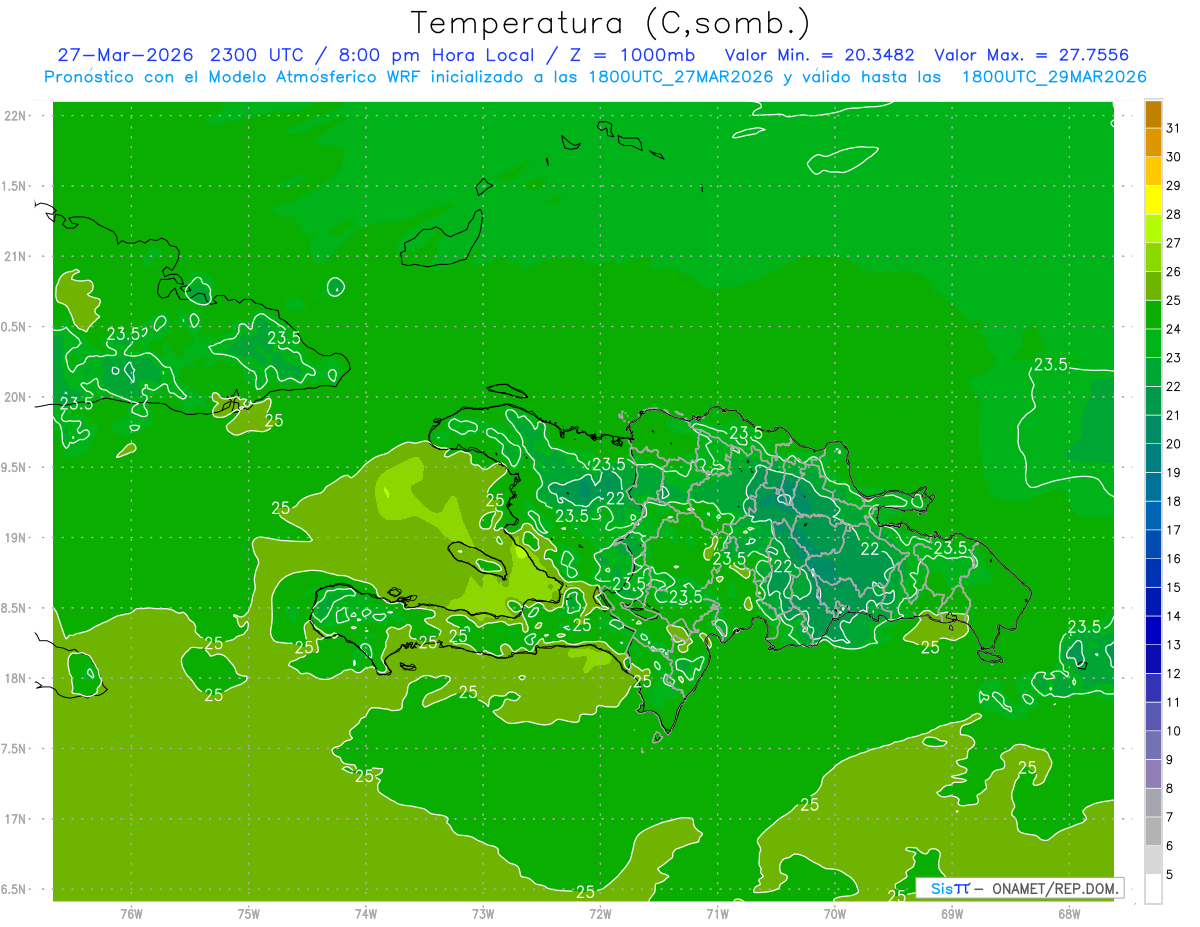Click the Valor Max. = 27.7556 text
This screenshot has width=1200, height=927.
(1031, 55)
